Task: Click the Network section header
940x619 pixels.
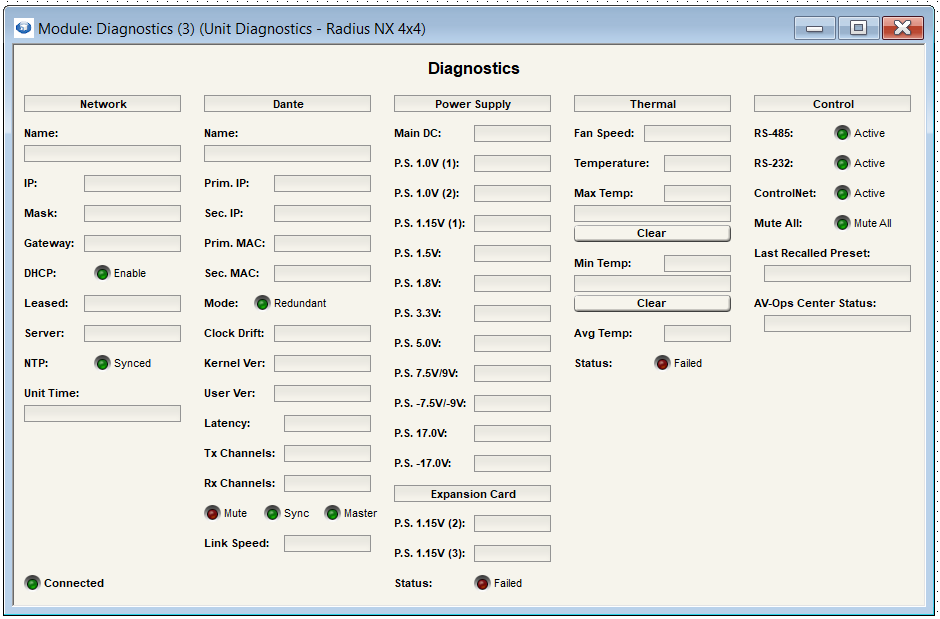Action: (x=103, y=104)
